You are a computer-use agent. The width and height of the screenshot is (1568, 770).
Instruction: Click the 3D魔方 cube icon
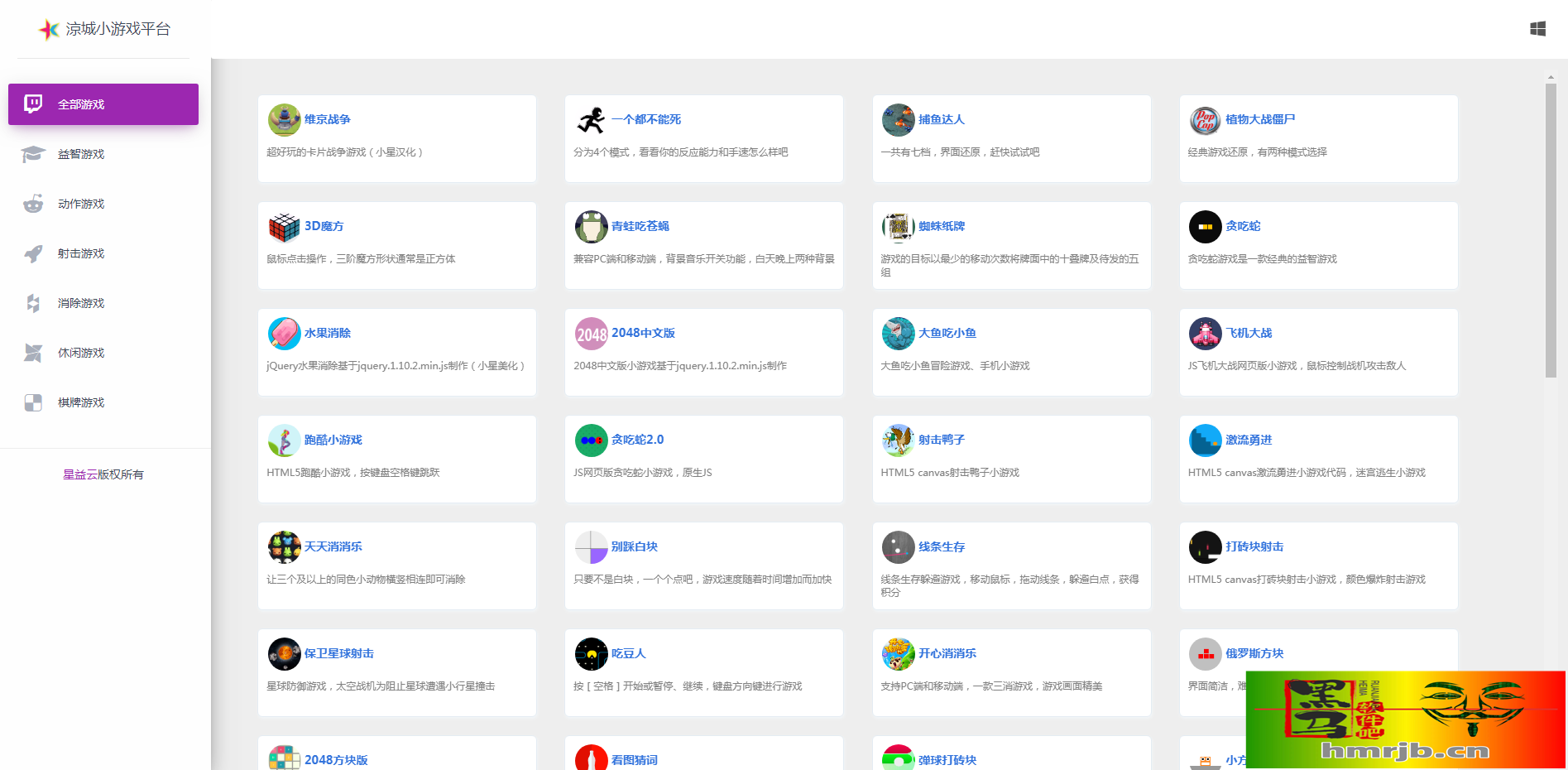(284, 227)
